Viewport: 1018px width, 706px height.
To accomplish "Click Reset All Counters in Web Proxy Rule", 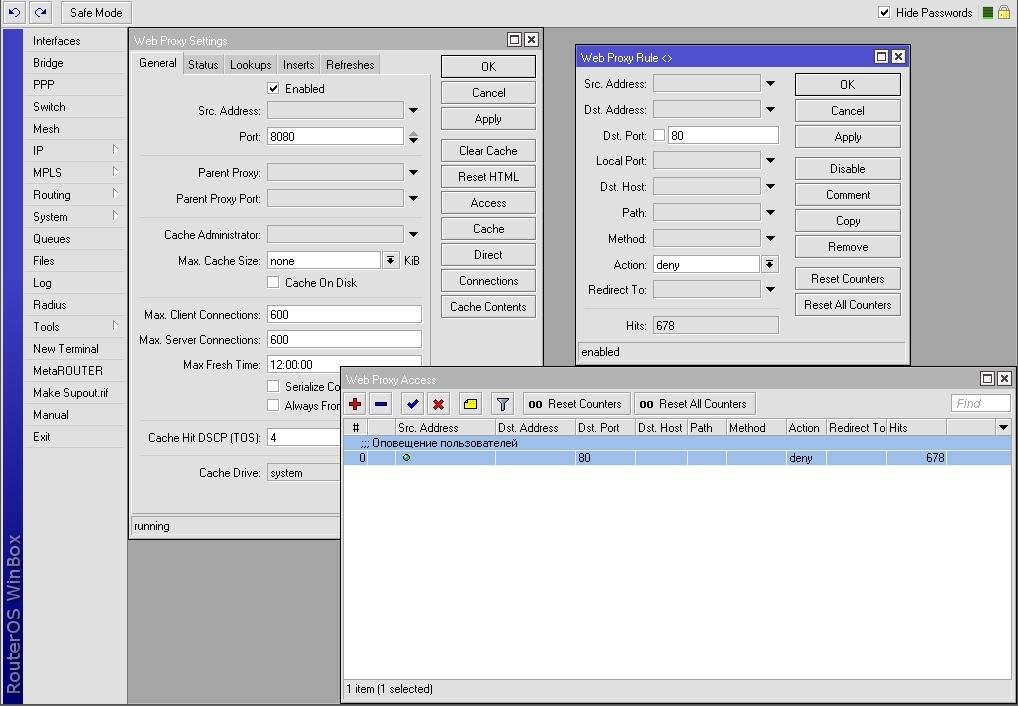I will (847, 305).
